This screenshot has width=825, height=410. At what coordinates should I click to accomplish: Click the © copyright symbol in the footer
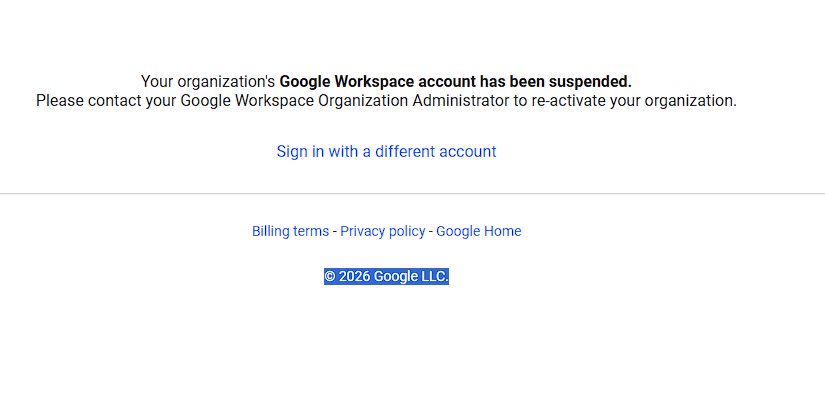[330, 277]
